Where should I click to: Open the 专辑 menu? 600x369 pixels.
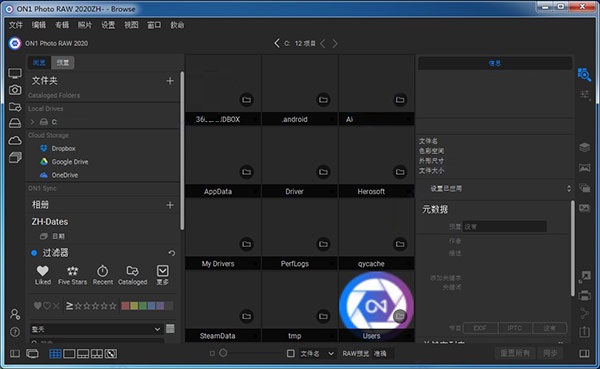(62, 25)
